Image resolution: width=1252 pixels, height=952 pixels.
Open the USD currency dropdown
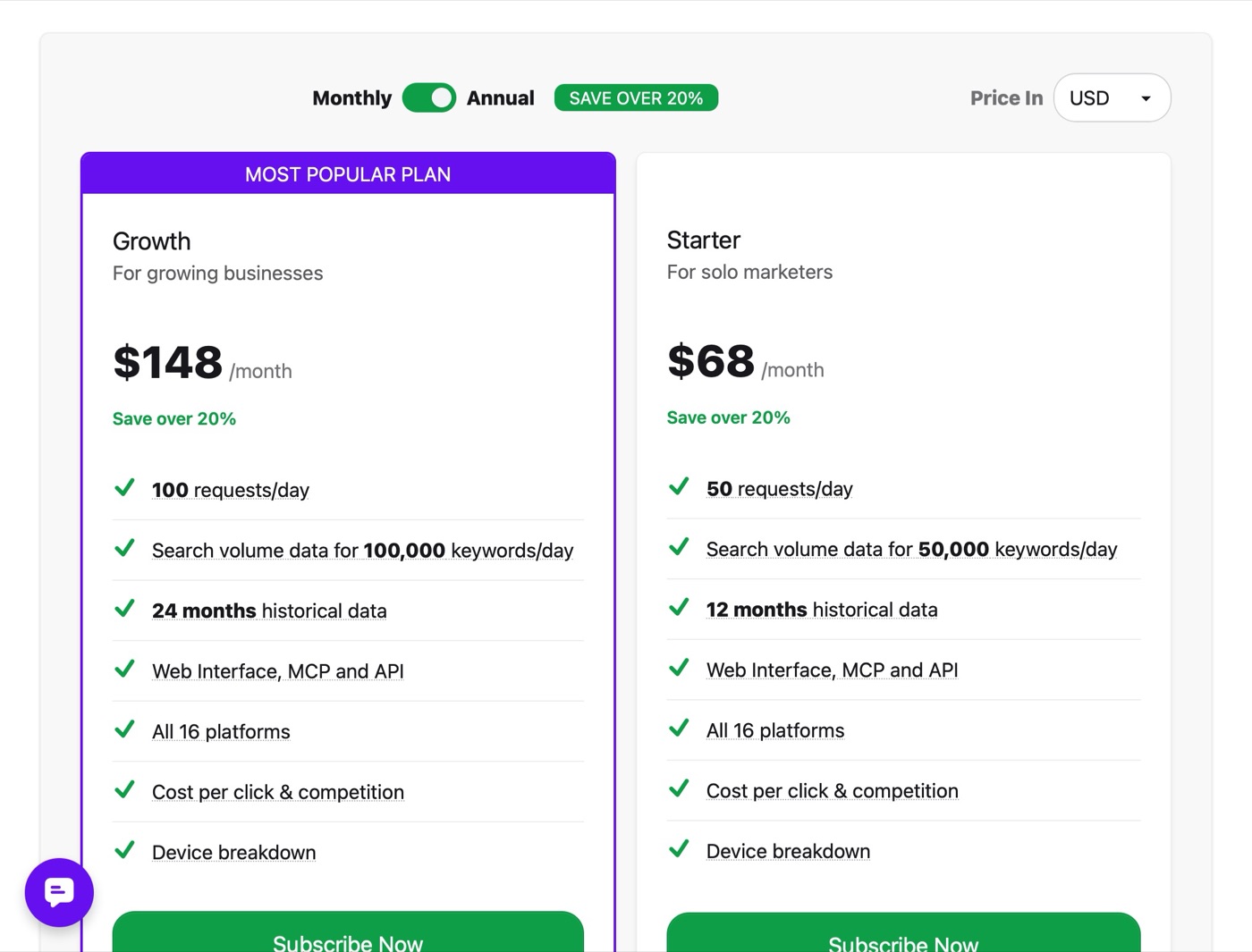click(x=1112, y=97)
